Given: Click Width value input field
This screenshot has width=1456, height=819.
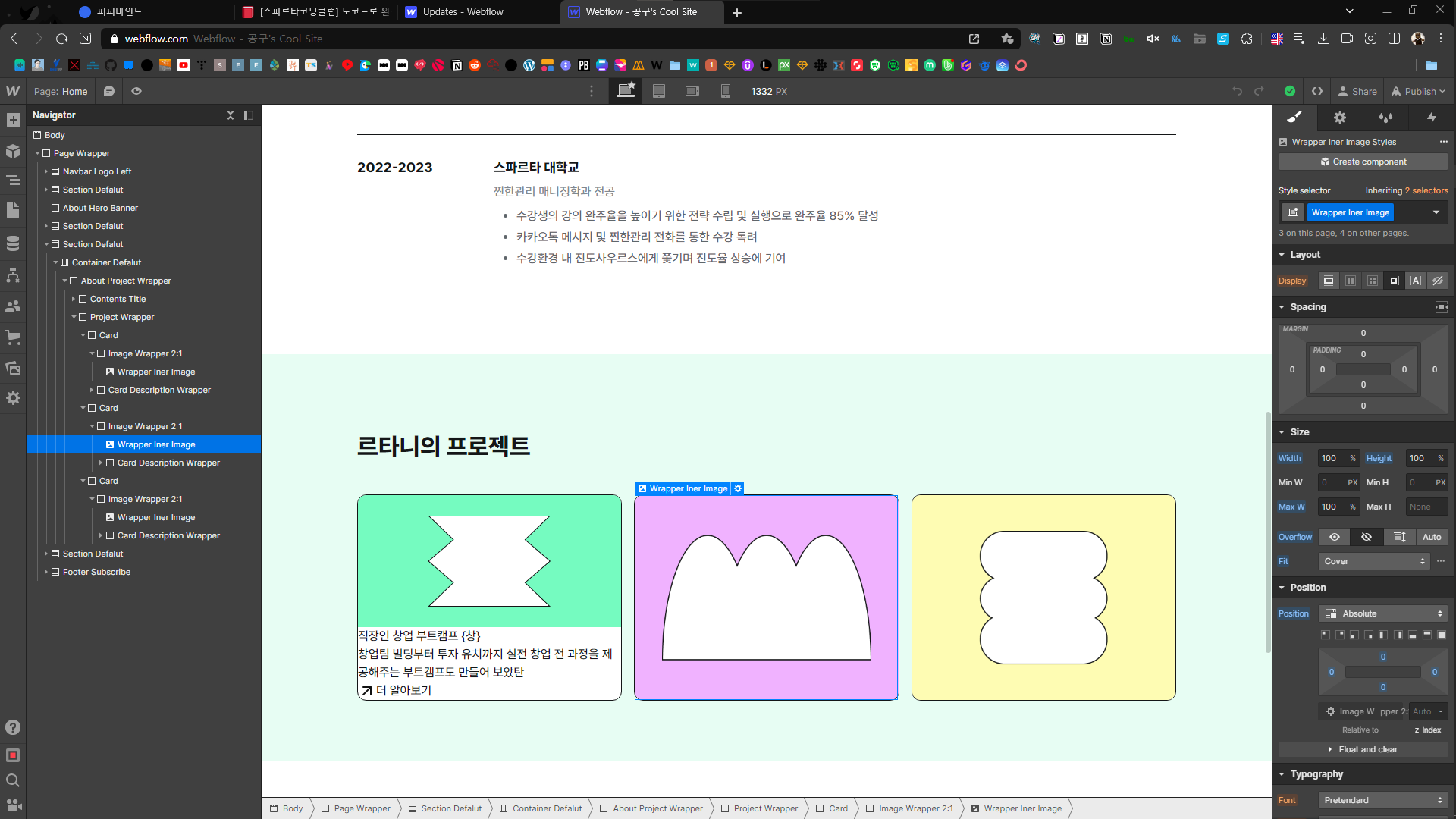Looking at the screenshot, I should [1332, 458].
